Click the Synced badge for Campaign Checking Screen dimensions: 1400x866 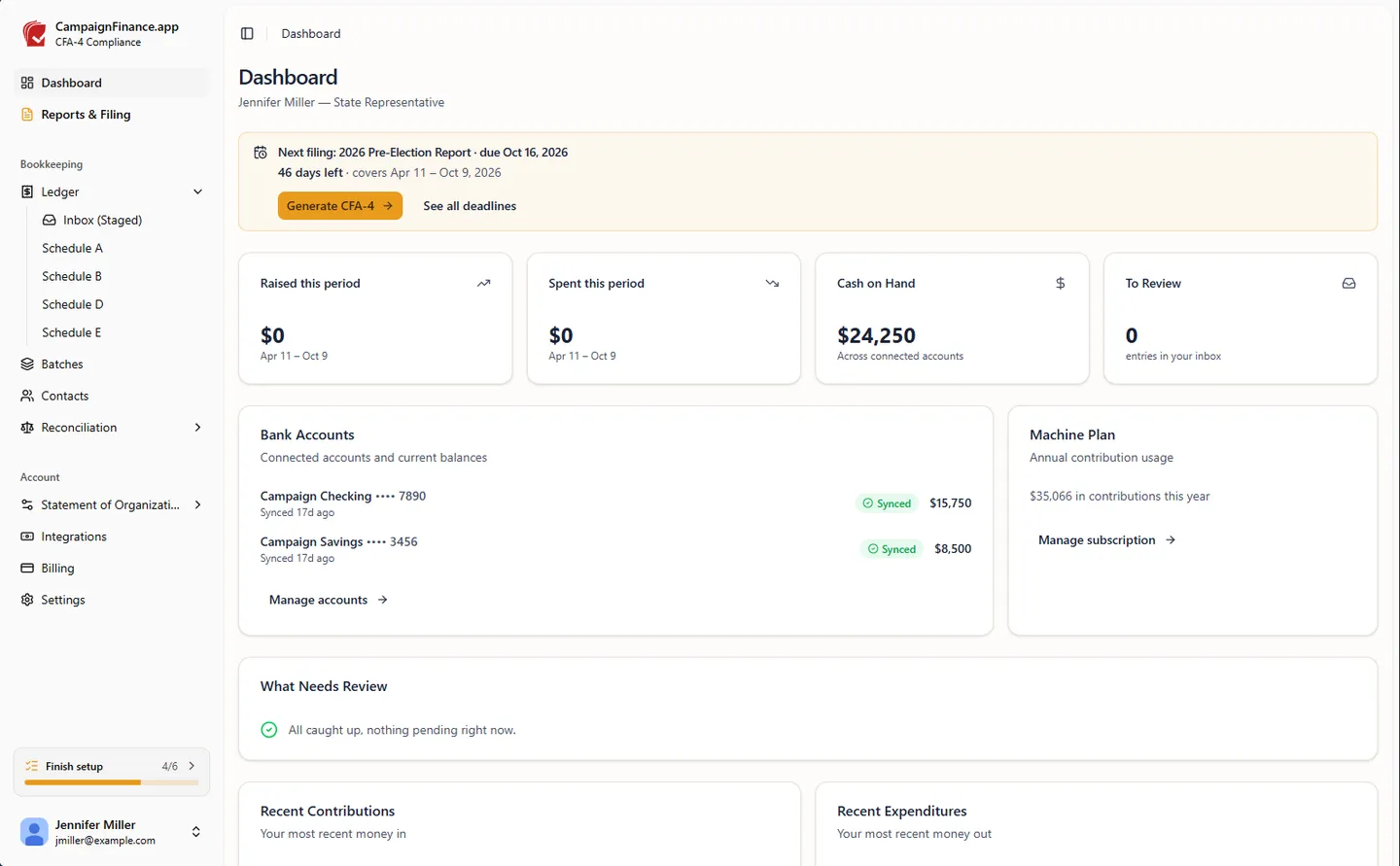pos(887,503)
